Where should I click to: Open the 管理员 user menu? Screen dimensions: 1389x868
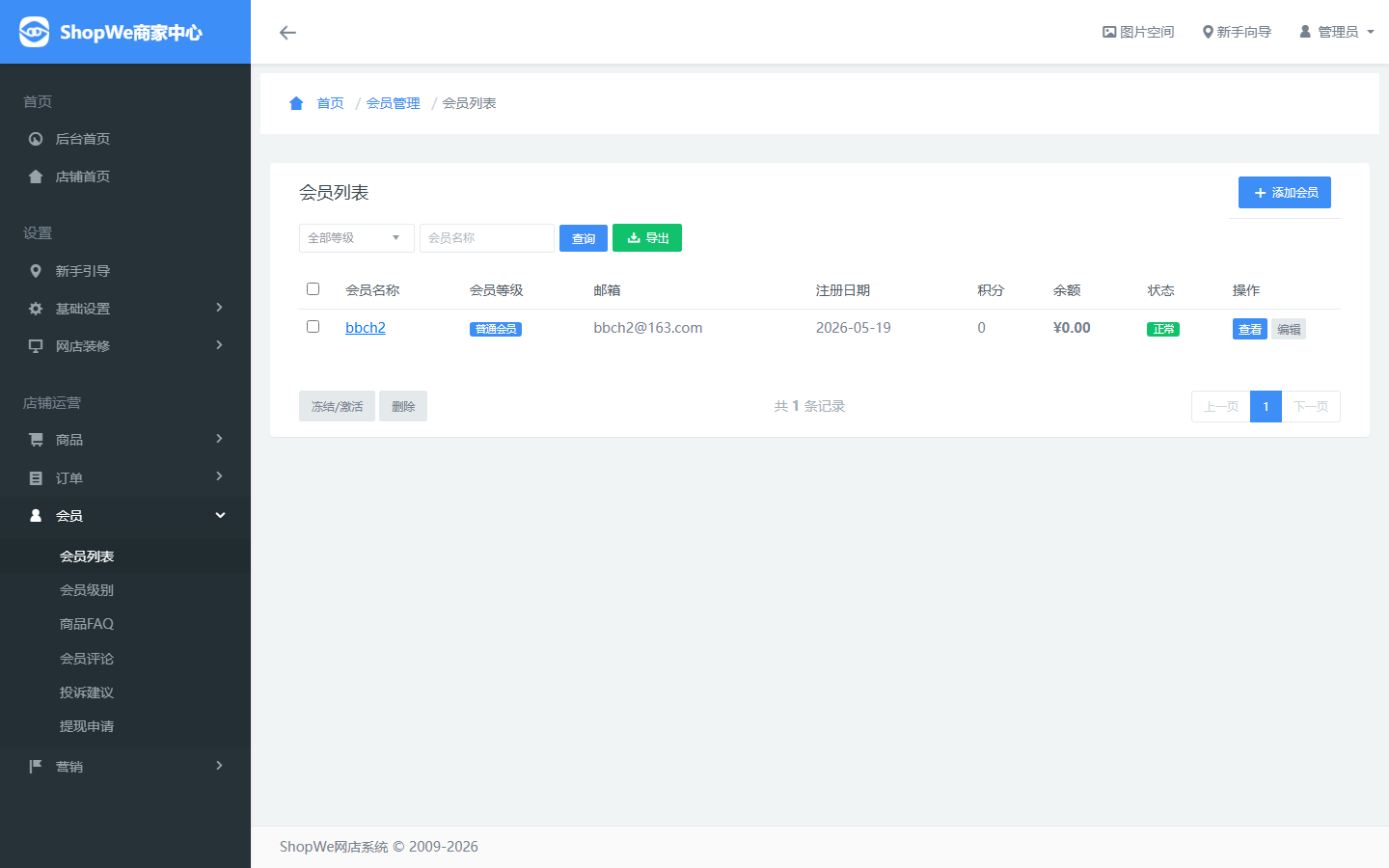[x=1337, y=32]
